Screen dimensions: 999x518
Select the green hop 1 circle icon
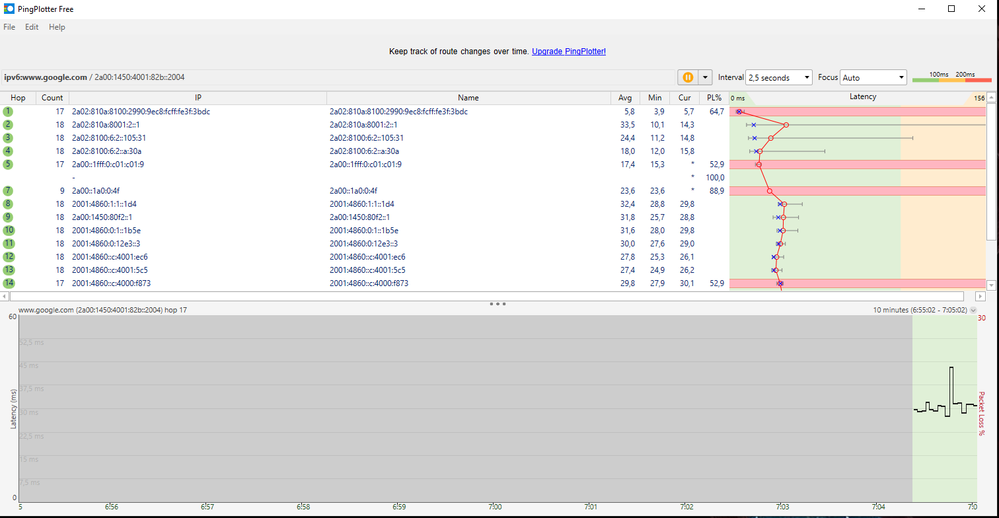[8, 112]
